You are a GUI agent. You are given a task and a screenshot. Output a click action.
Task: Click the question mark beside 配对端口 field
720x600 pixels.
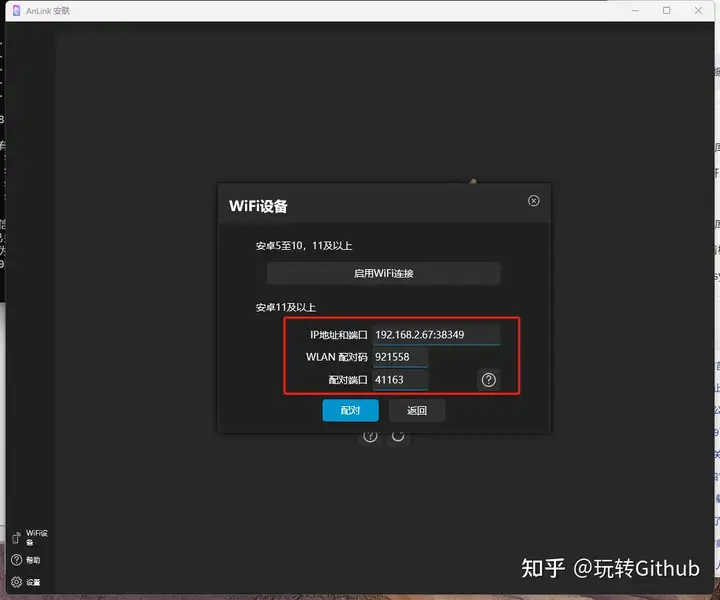point(488,380)
